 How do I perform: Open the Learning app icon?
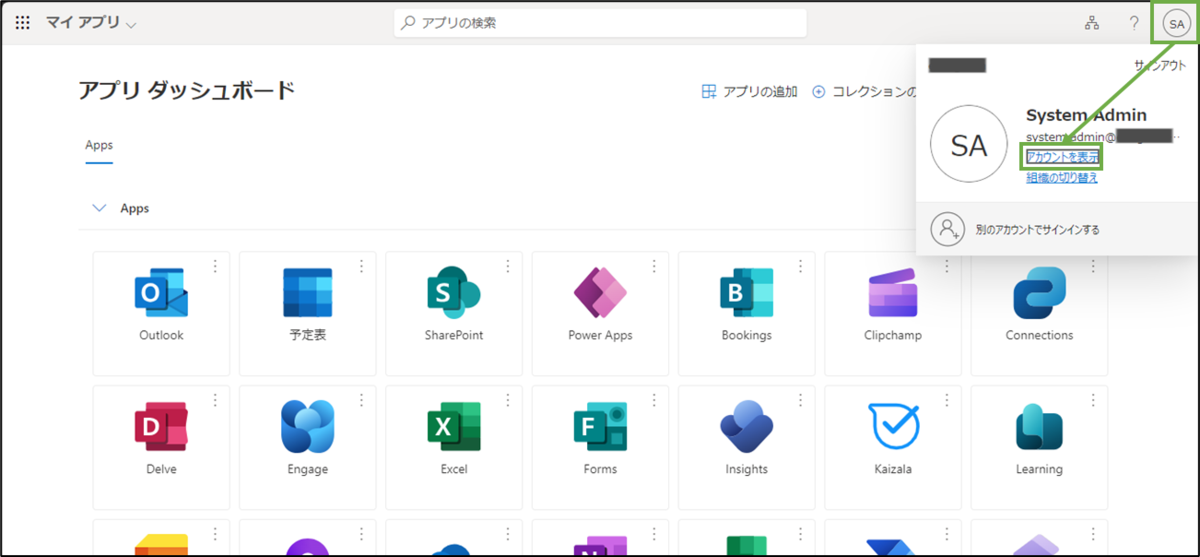(1039, 427)
